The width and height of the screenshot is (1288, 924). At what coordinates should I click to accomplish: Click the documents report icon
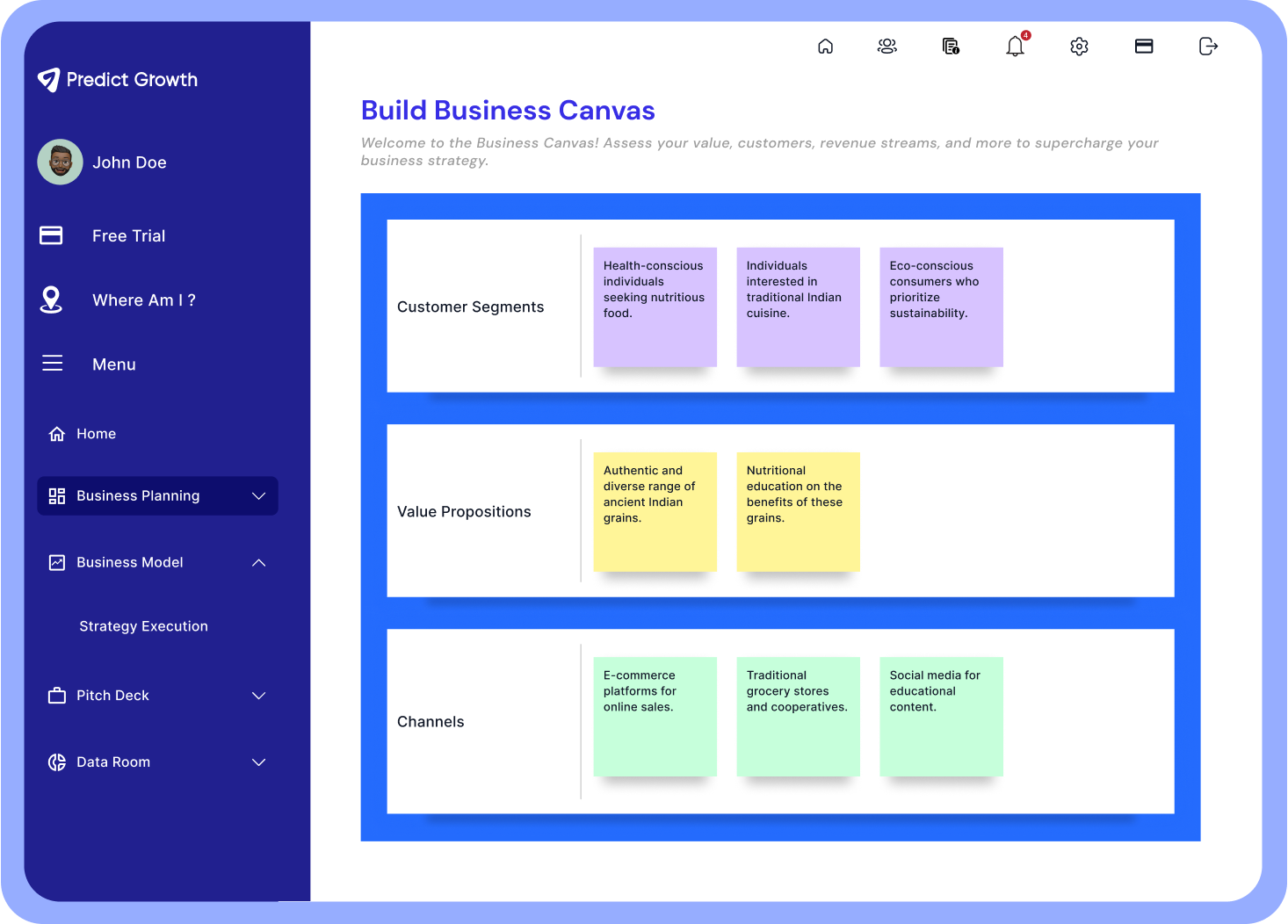951,47
